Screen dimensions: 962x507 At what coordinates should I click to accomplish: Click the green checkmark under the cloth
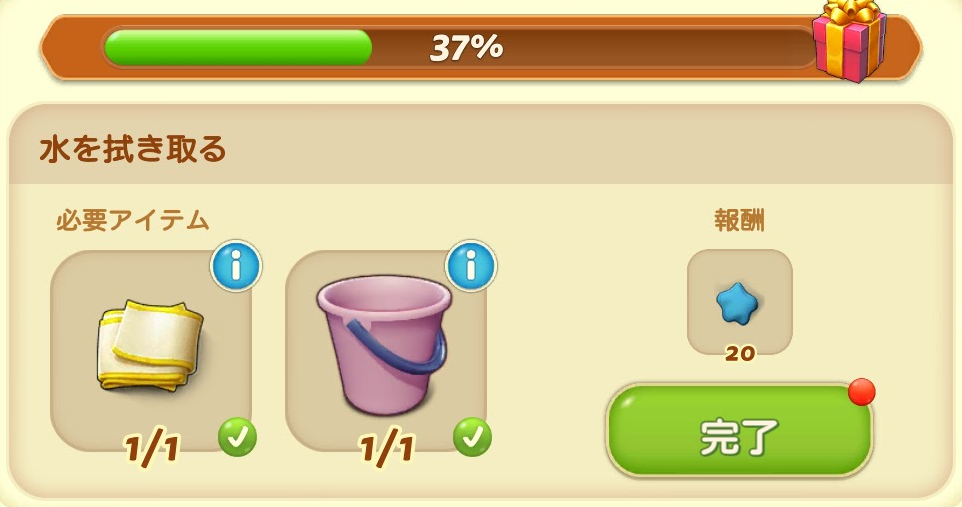point(237,437)
